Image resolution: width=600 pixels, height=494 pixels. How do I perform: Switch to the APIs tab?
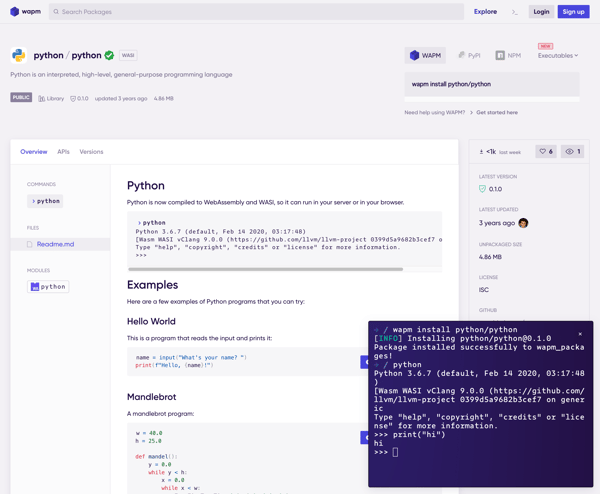[x=63, y=152]
